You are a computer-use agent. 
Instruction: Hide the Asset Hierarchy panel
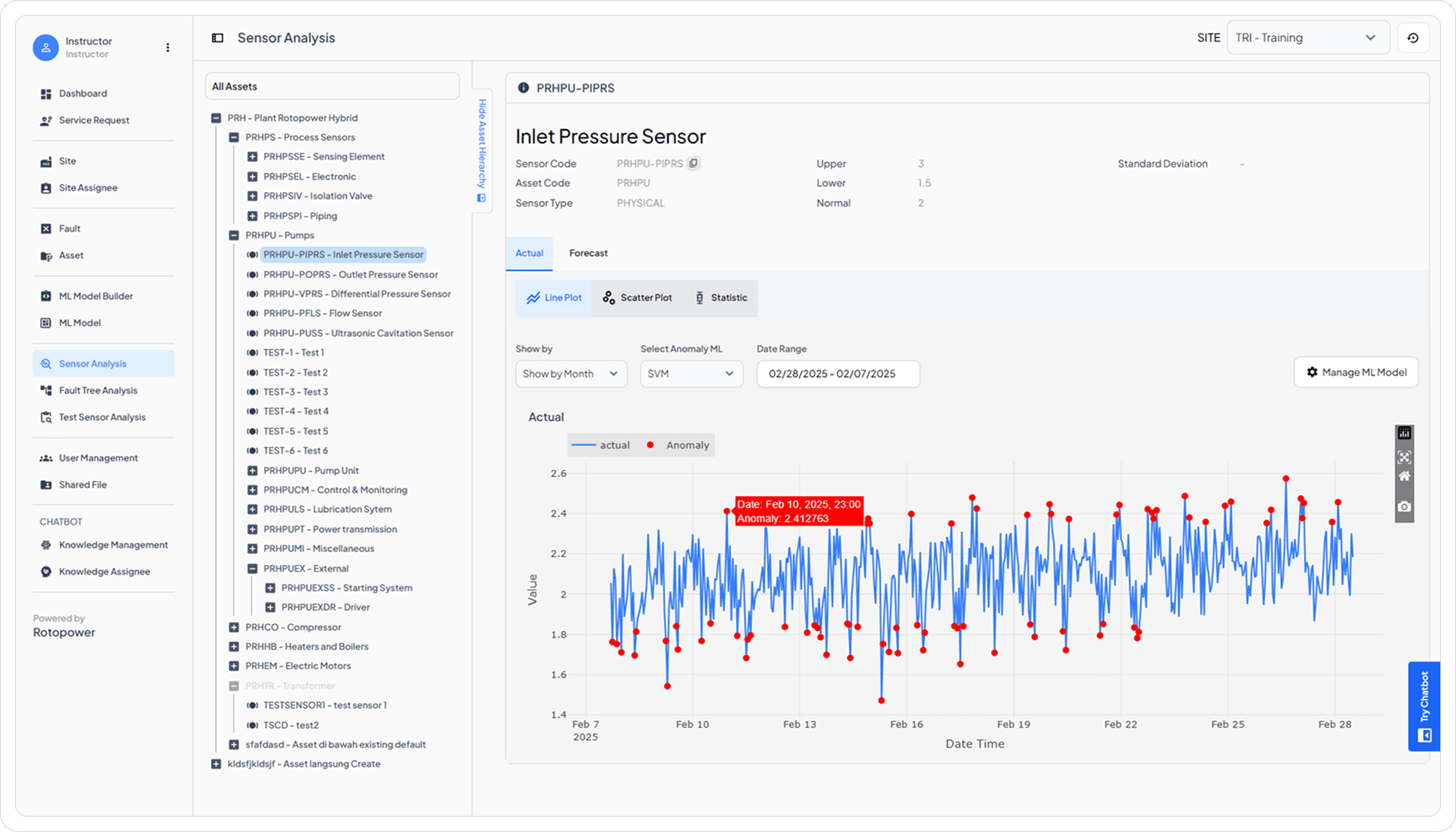tap(482, 150)
